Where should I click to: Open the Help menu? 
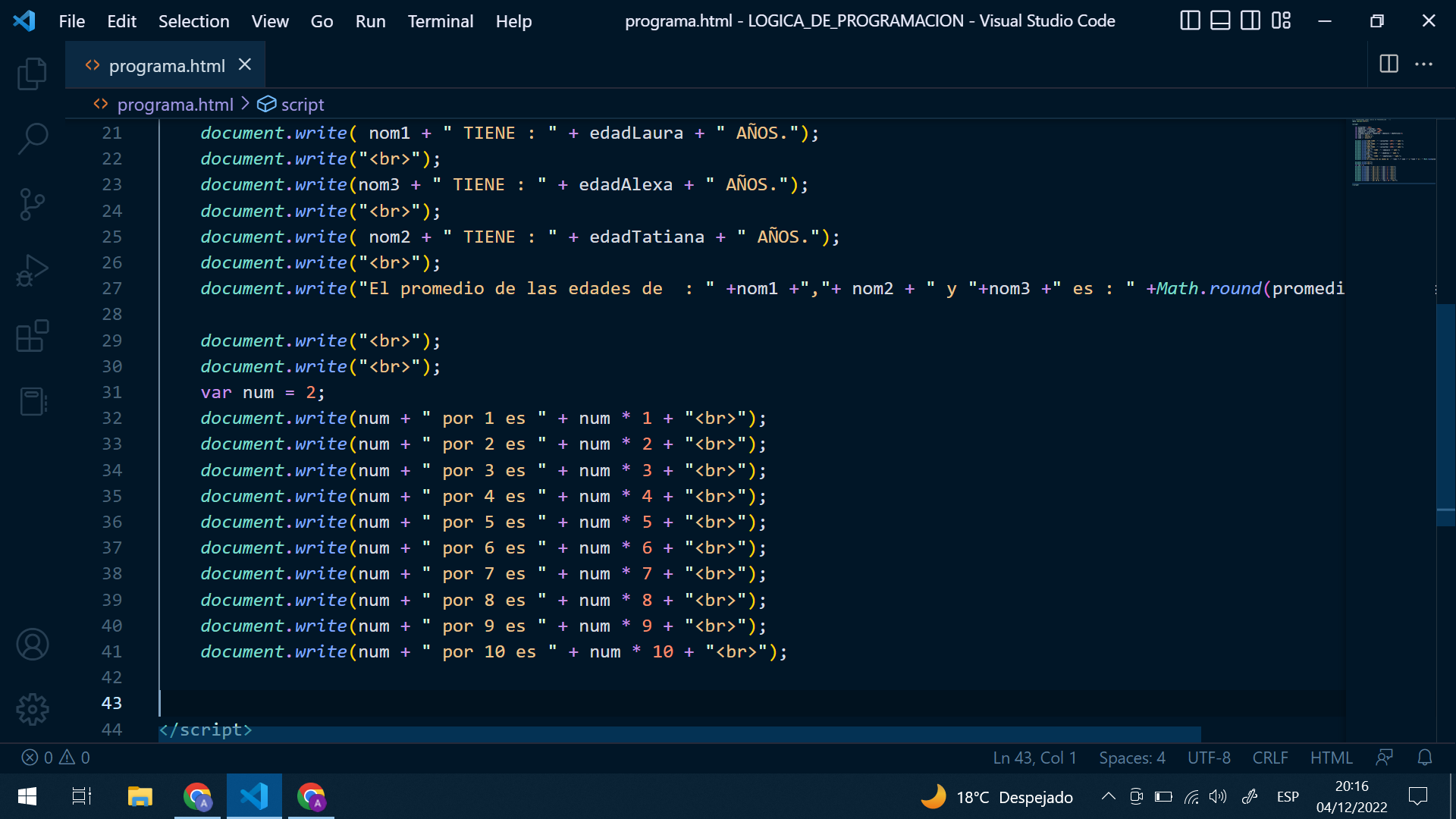tap(513, 21)
